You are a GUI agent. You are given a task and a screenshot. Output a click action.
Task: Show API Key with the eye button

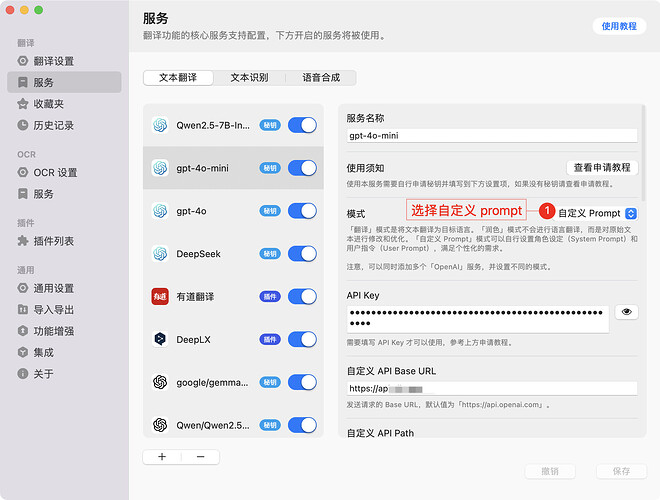tap(626, 312)
